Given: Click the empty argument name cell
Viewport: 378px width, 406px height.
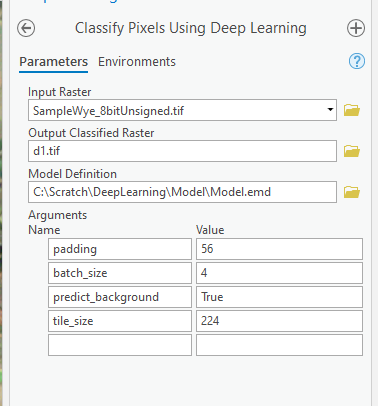Looking at the screenshot, I should tap(120, 345).
